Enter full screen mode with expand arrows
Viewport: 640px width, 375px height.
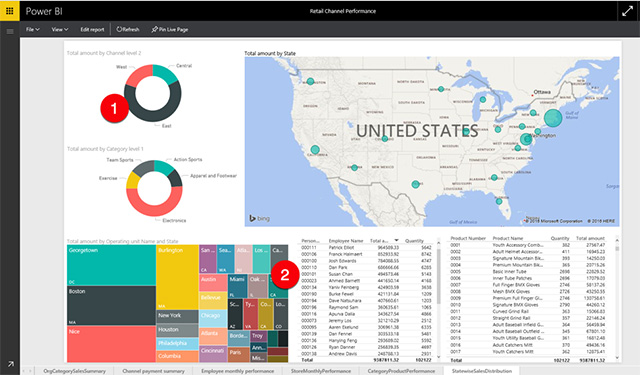pyautogui.click(x=627, y=11)
